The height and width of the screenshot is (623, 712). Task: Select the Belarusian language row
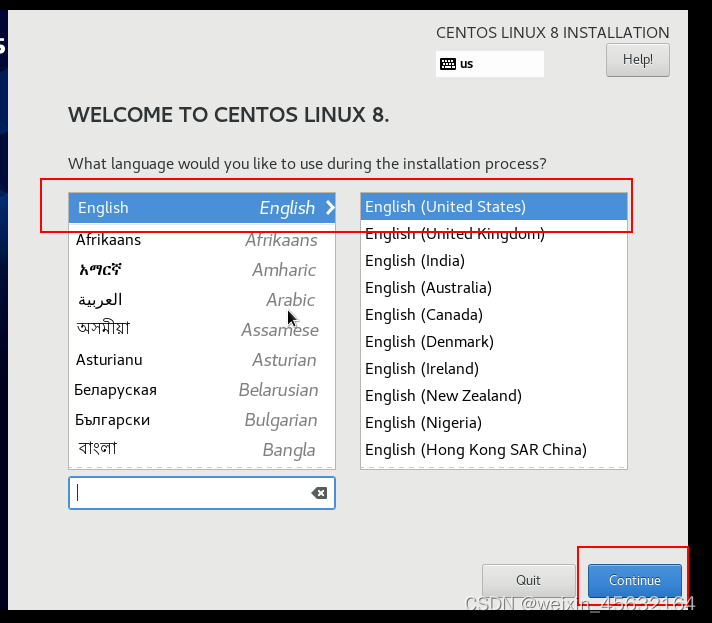click(x=202, y=390)
